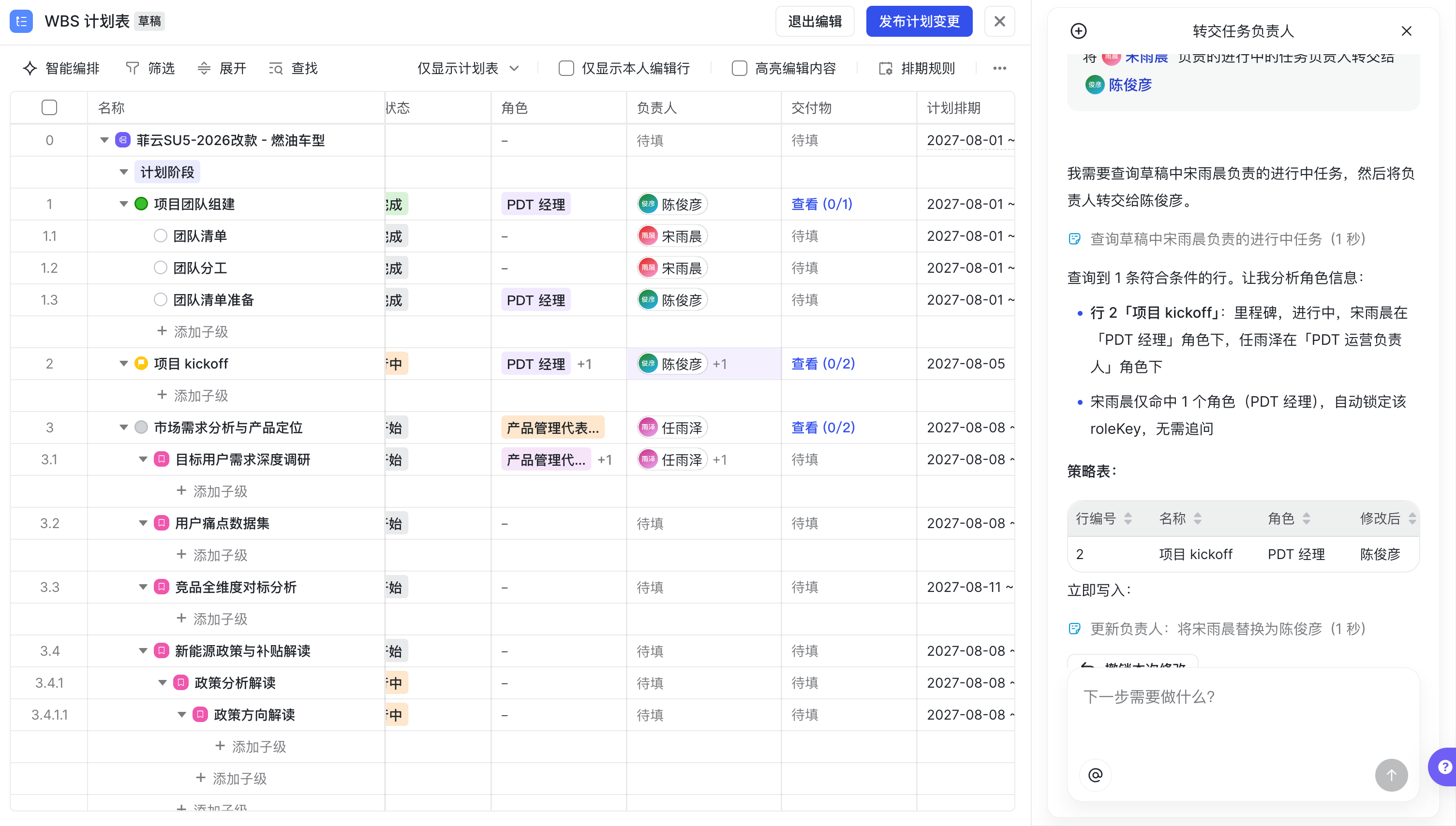Open the 筛选 filter tool

click(x=150, y=69)
